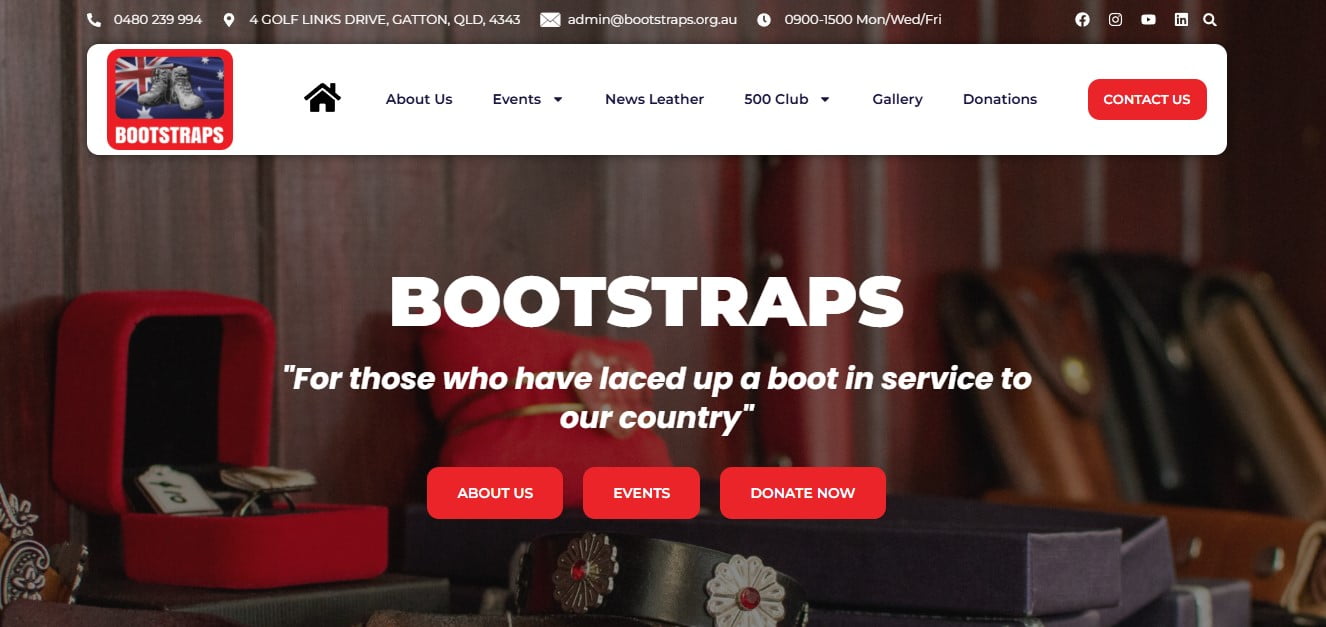Click the clock icon by opening hours

[x=764, y=19]
